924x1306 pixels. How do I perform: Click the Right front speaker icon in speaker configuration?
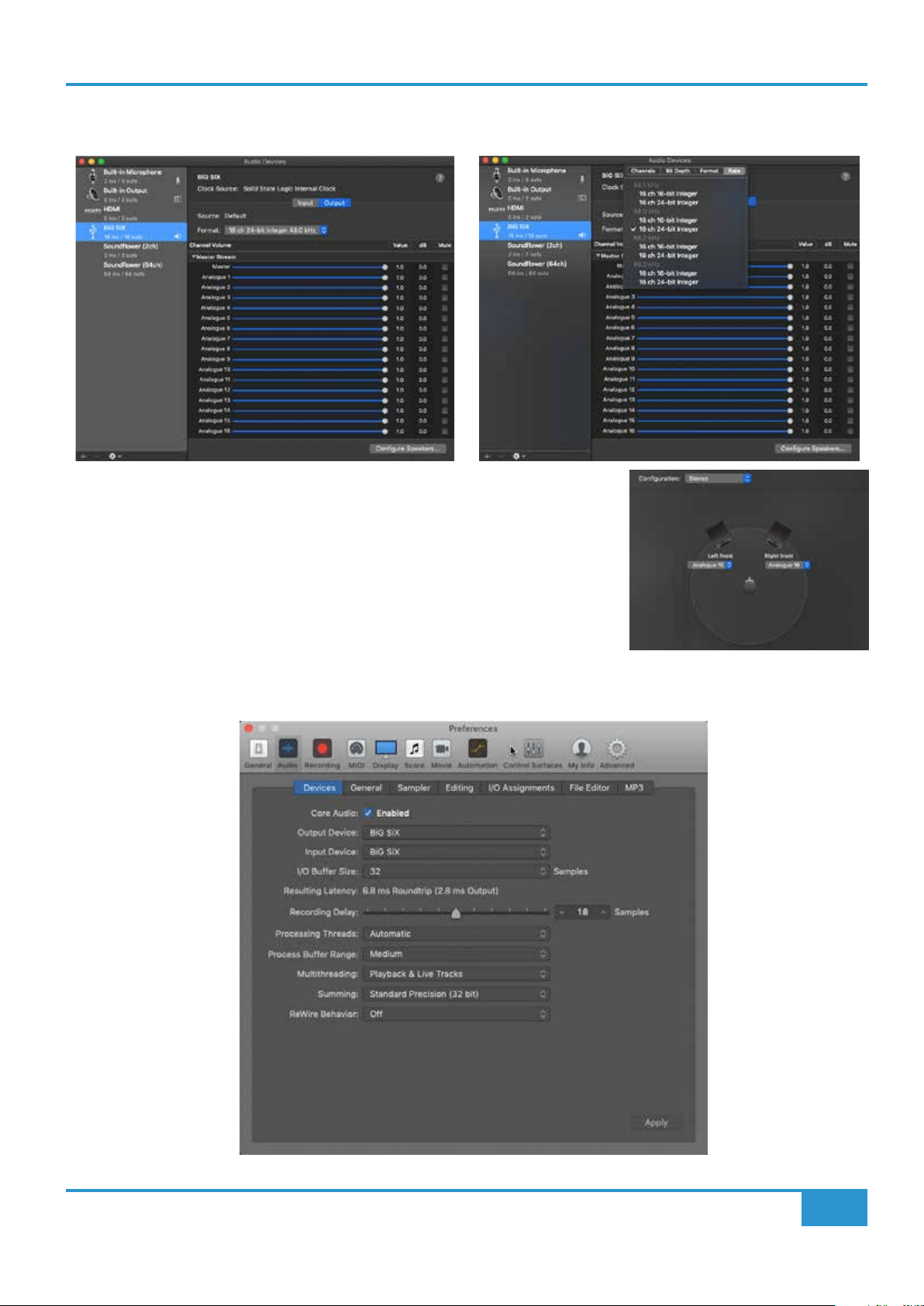tap(777, 535)
